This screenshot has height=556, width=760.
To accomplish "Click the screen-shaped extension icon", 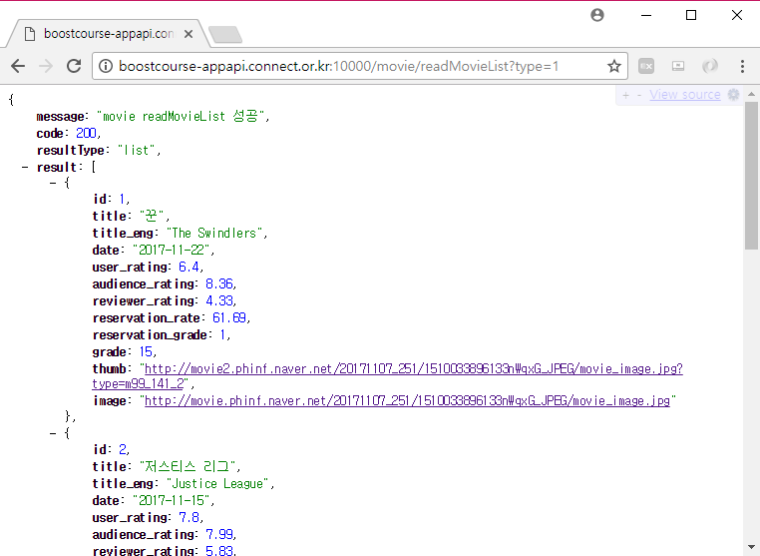I will tap(678, 66).
